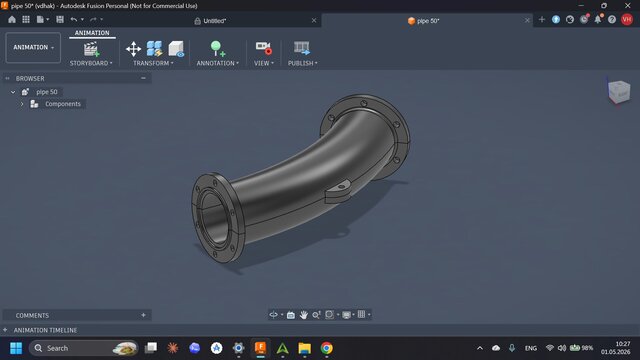Click the ViewCube in the viewport corner
Viewport: 640px width, 360px height.
click(619, 91)
